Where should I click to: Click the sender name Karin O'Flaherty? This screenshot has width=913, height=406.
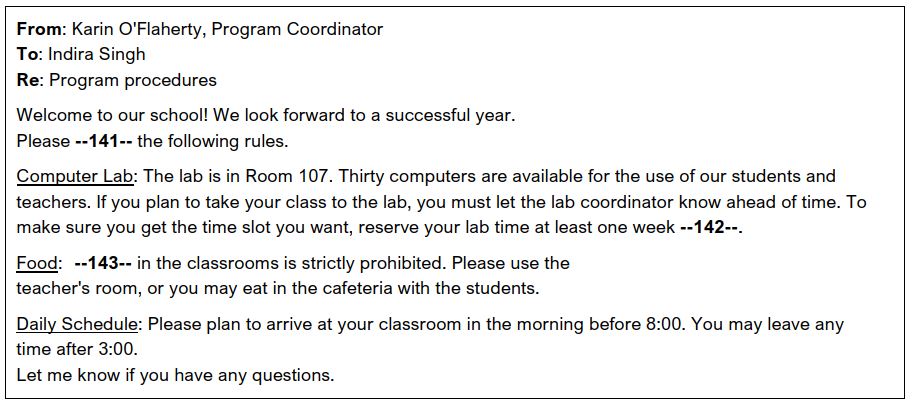click(x=136, y=29)
